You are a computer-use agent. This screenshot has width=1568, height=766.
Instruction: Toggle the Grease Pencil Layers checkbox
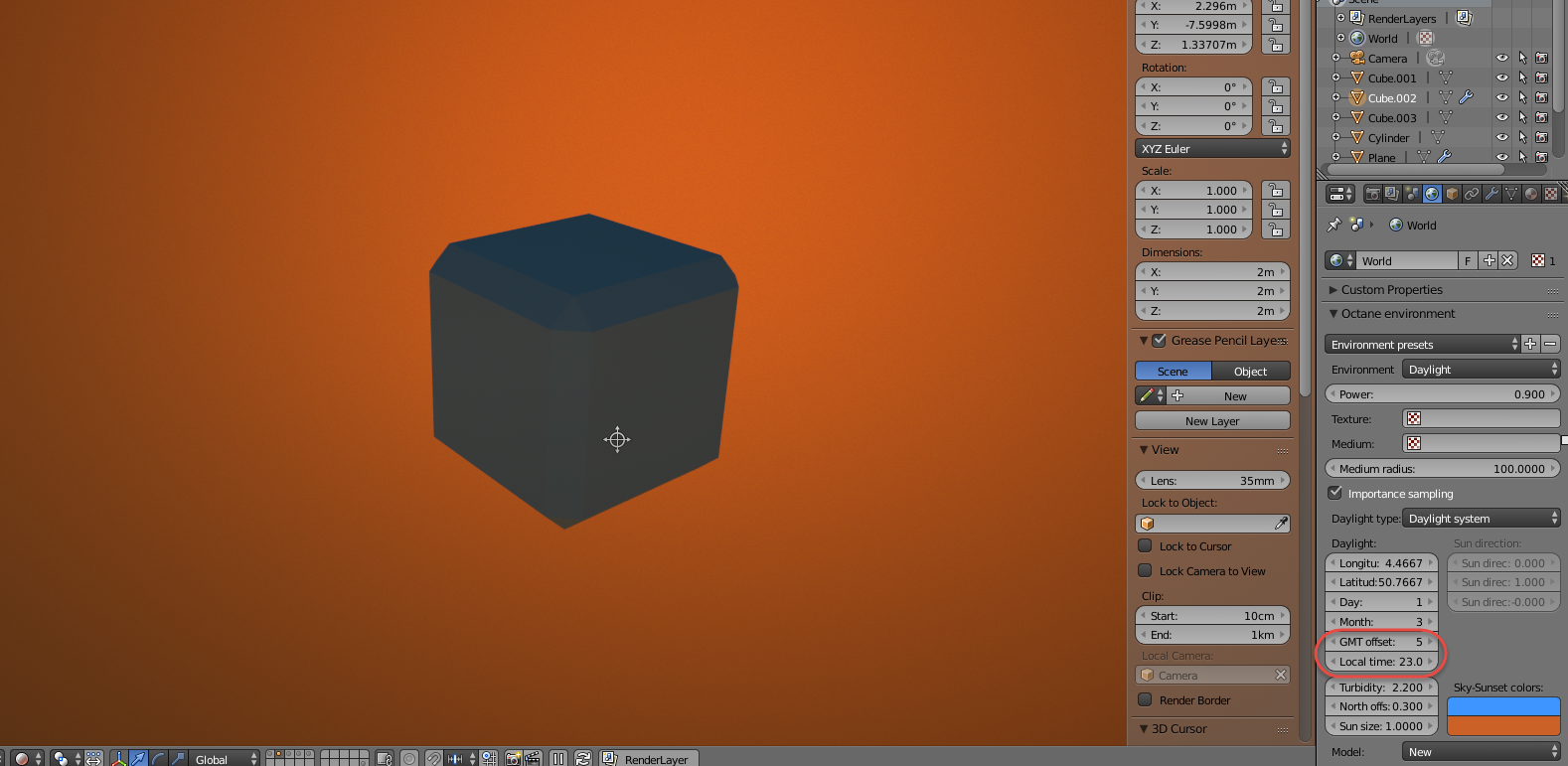click(x=1159, y=340)
